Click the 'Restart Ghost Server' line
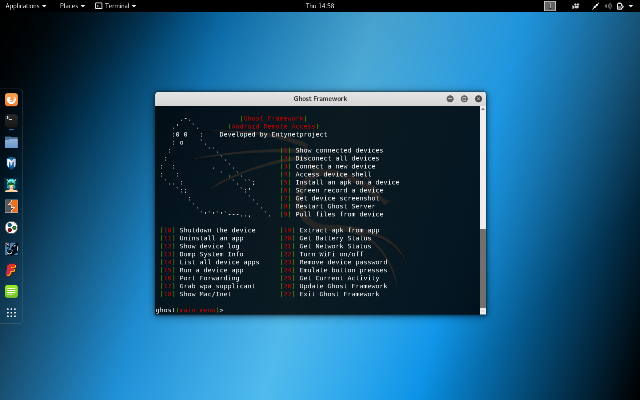The image size is (640, 400). (328, 206)
